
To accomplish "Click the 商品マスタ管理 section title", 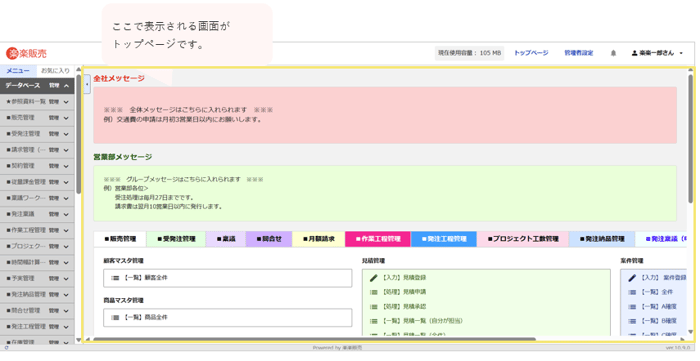I will [x=124, y=300].
